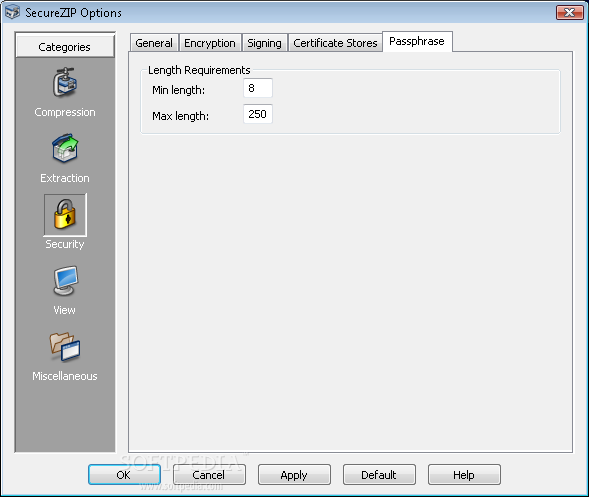Open Help for the options dialog
This screenshot has height=497, width=589.
coord(464,474)
